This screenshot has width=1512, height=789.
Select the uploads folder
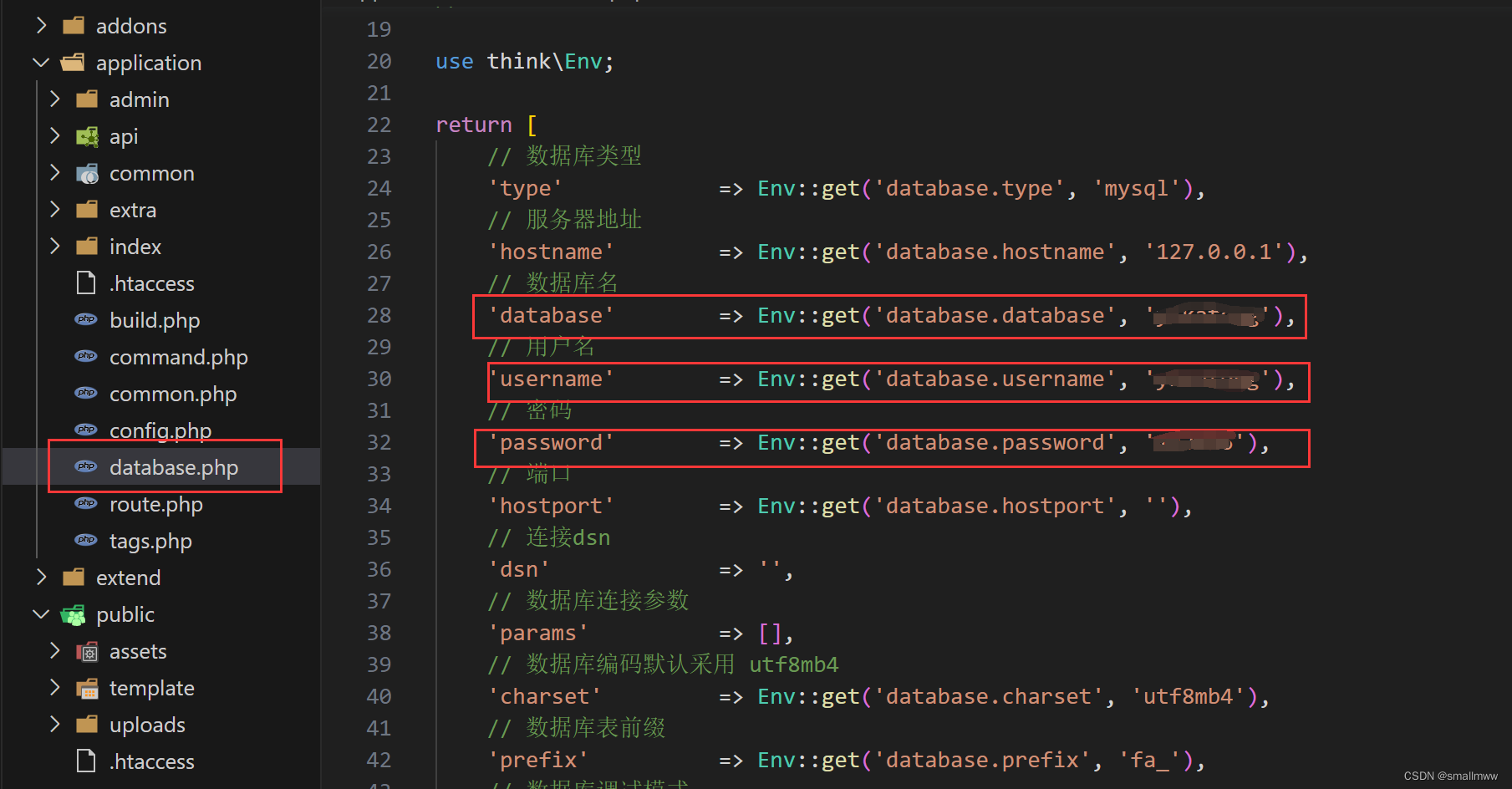click(147, 725)
